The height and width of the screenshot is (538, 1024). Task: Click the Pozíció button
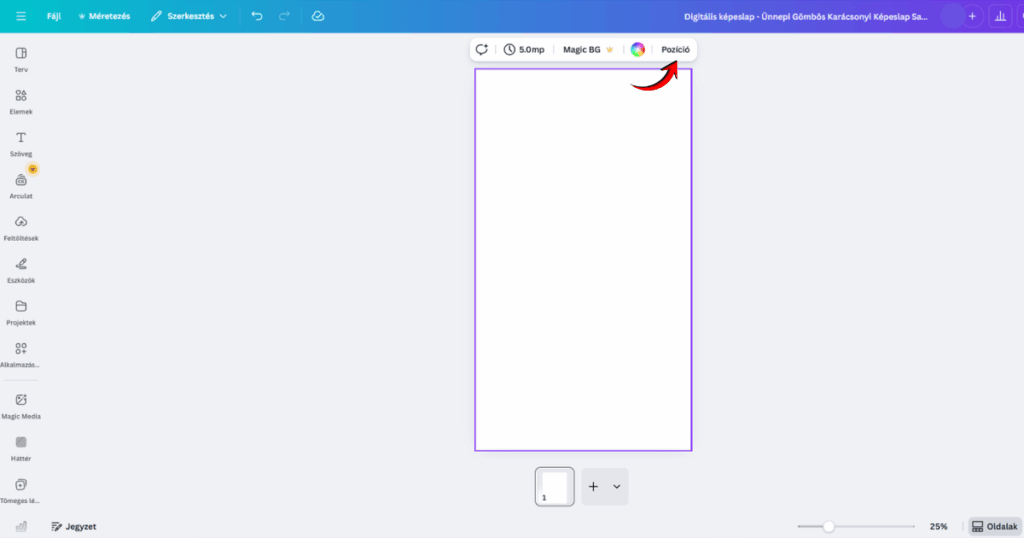coord(675,49)
